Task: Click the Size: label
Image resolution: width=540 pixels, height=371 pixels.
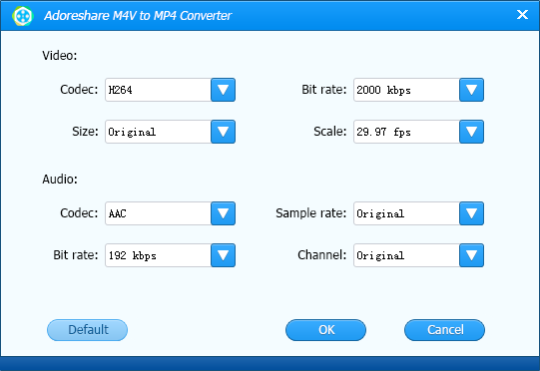Action: (85, 131)
